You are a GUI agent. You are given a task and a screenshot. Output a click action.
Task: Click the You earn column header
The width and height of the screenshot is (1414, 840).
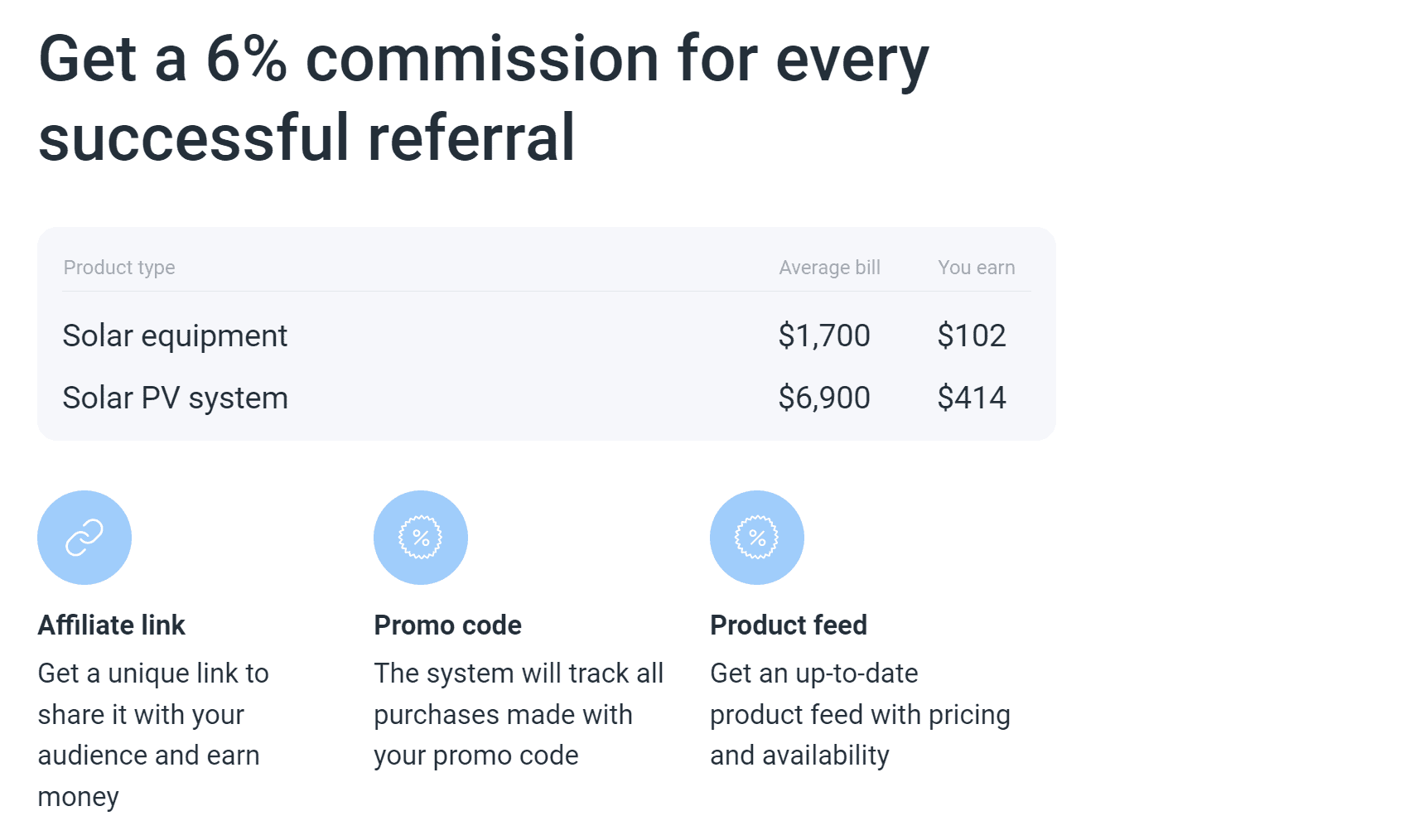pyautogui.click(x=976, y=268)
